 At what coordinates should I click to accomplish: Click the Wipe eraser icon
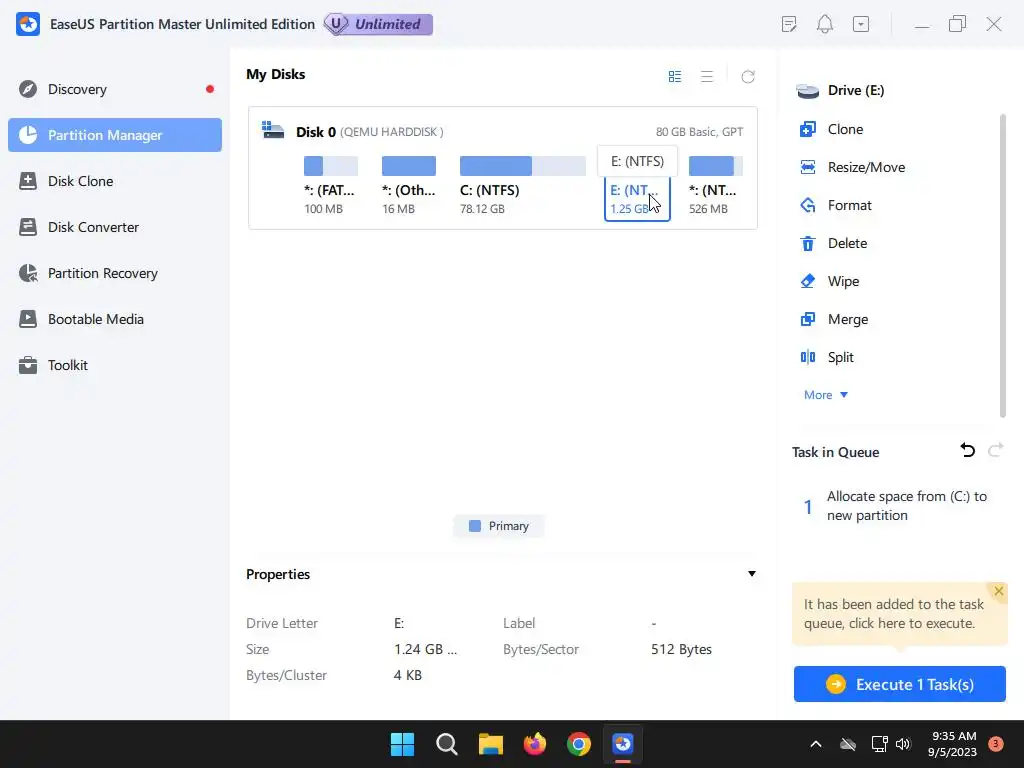point(808,281)
